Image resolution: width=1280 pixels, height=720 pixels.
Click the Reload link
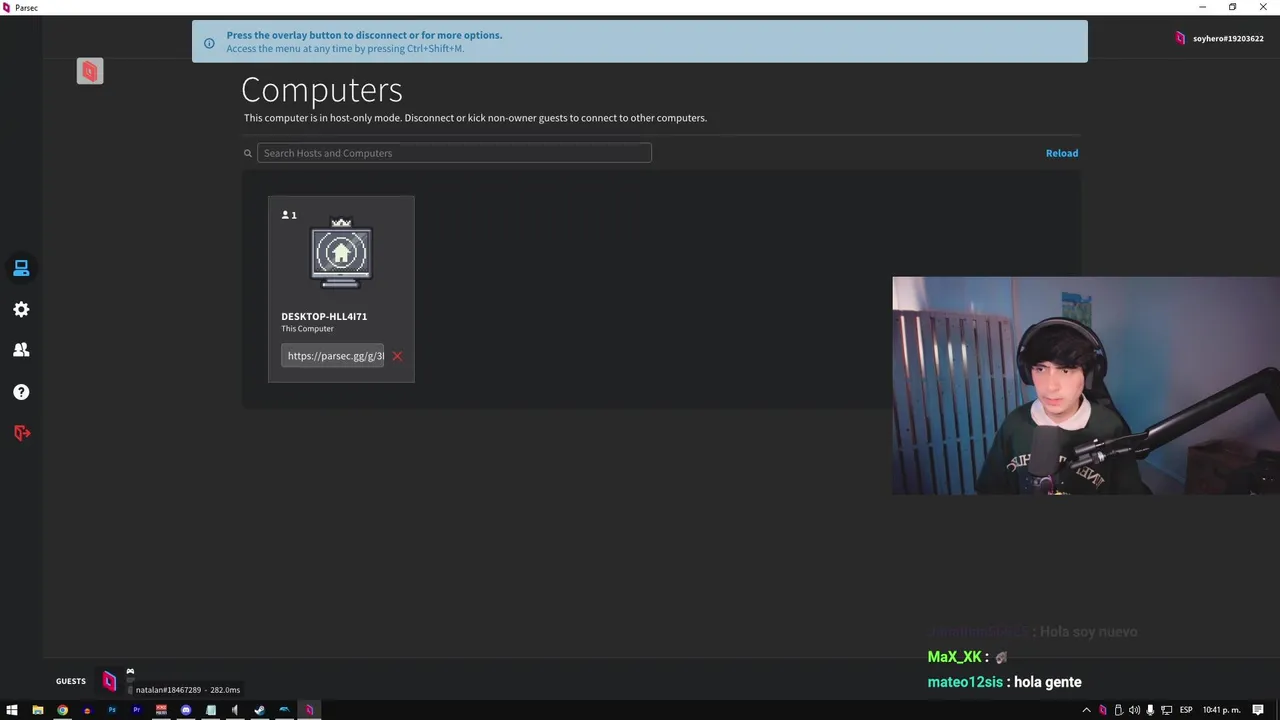(1062, 153)
